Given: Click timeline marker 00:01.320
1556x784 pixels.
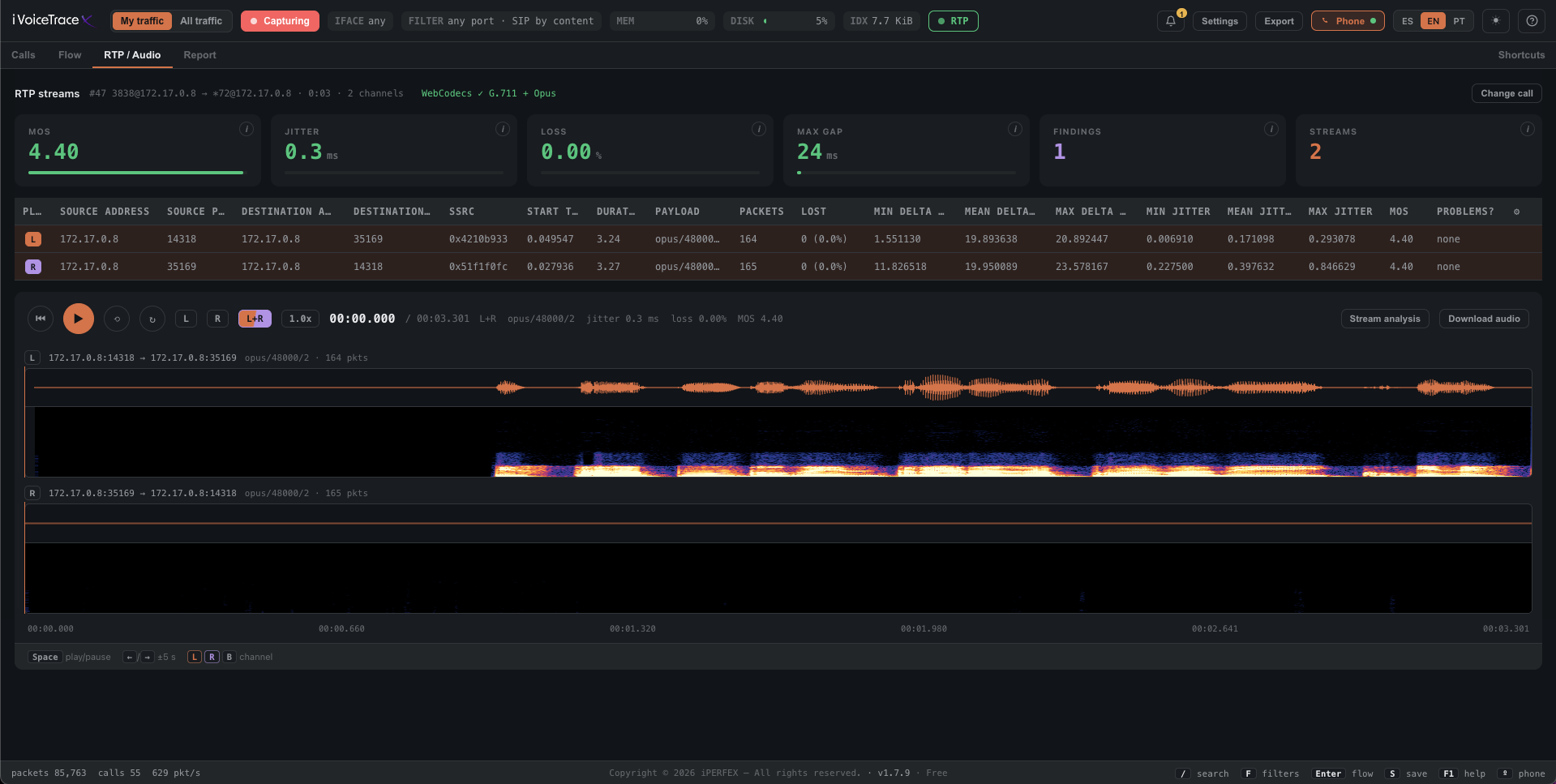Looking at the screenshot, I should click(x=632, y=628).
